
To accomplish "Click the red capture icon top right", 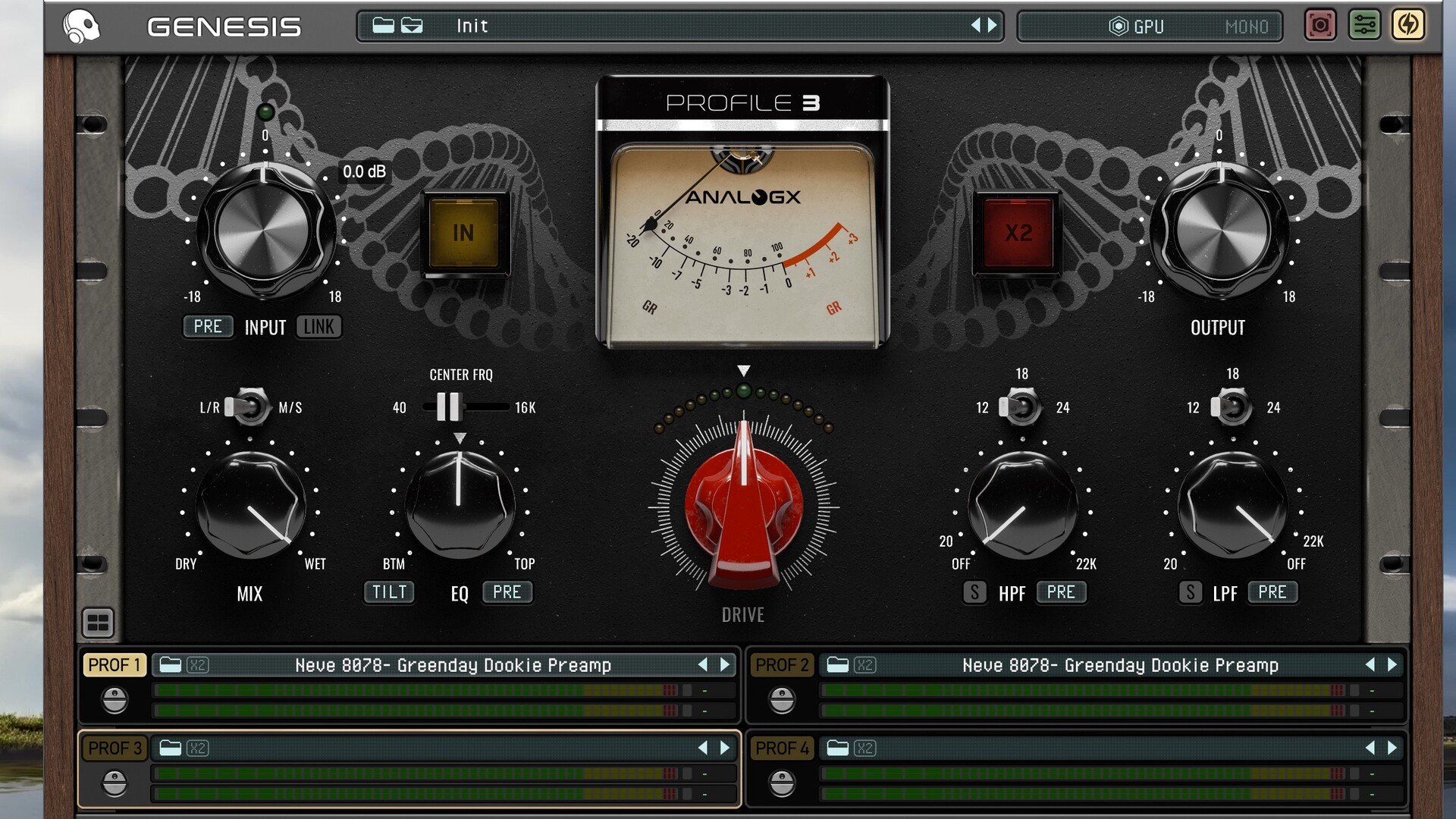I will tap(1319, 26).
